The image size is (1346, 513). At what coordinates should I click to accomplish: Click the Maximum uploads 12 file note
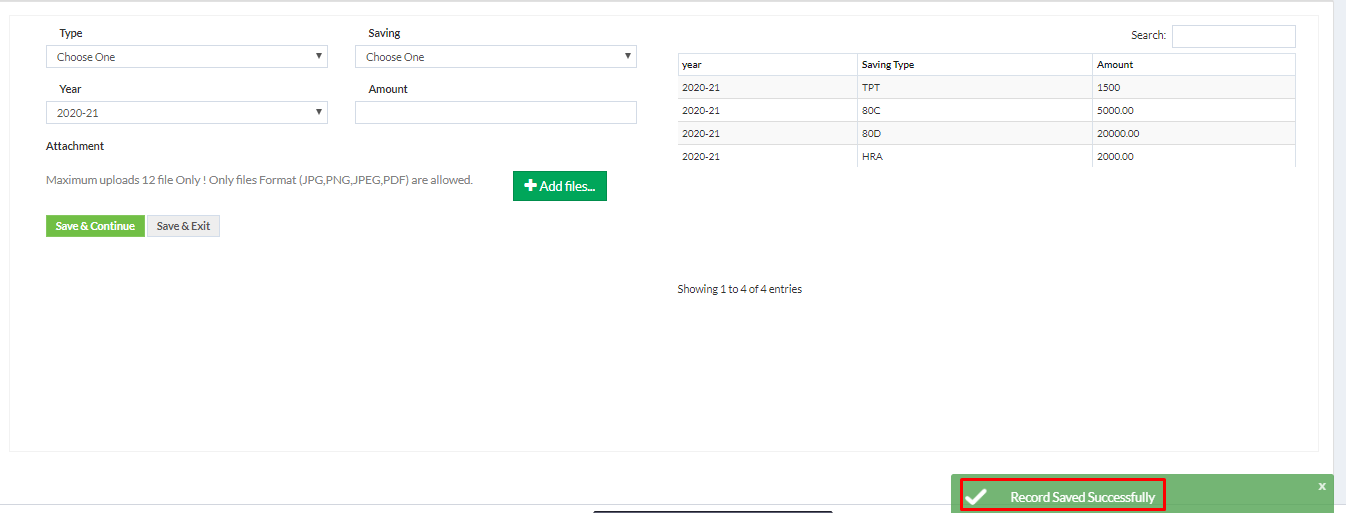coord(259,180)
